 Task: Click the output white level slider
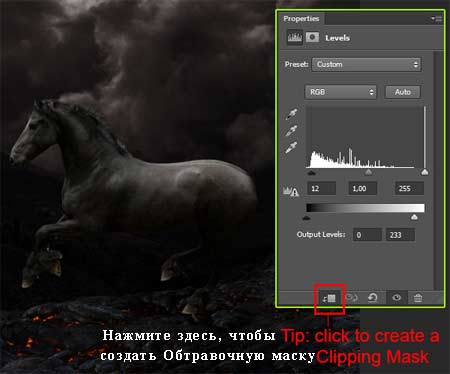pyautogui.click(x=414, y=218)
